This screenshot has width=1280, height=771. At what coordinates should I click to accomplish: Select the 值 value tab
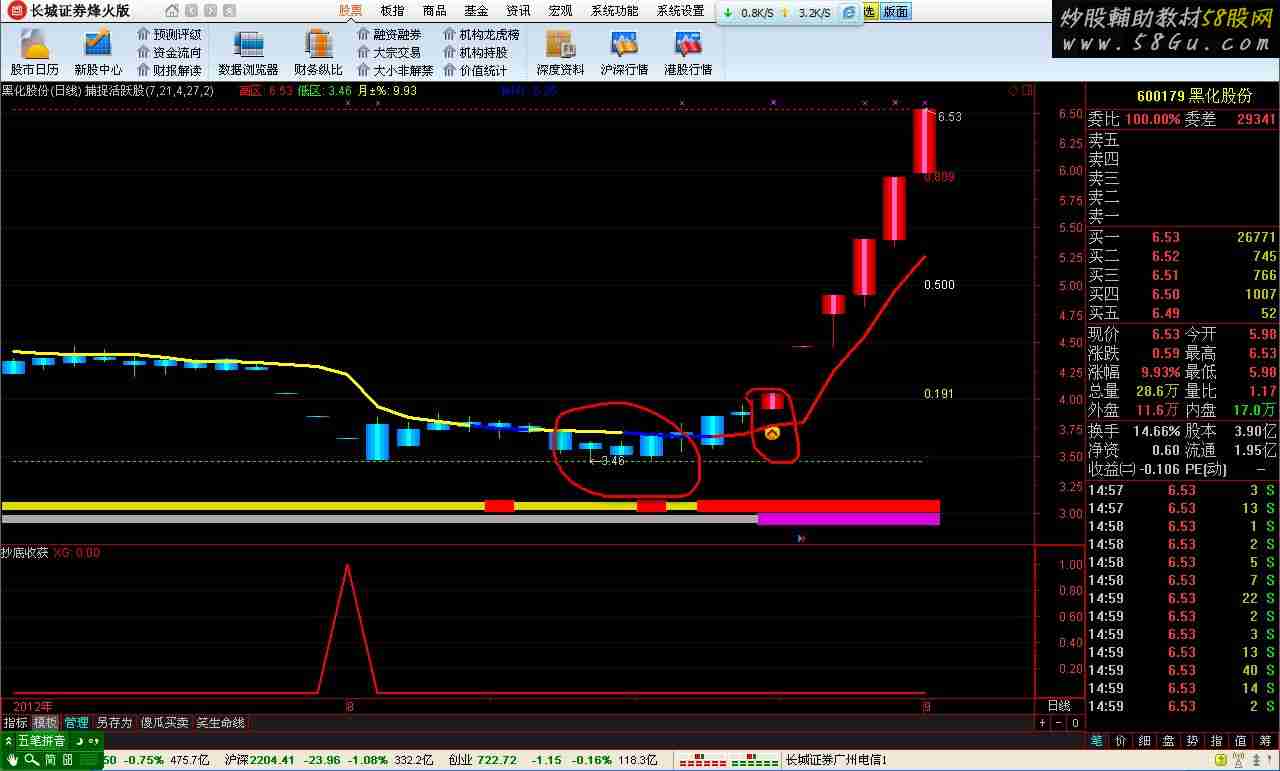1241,741
